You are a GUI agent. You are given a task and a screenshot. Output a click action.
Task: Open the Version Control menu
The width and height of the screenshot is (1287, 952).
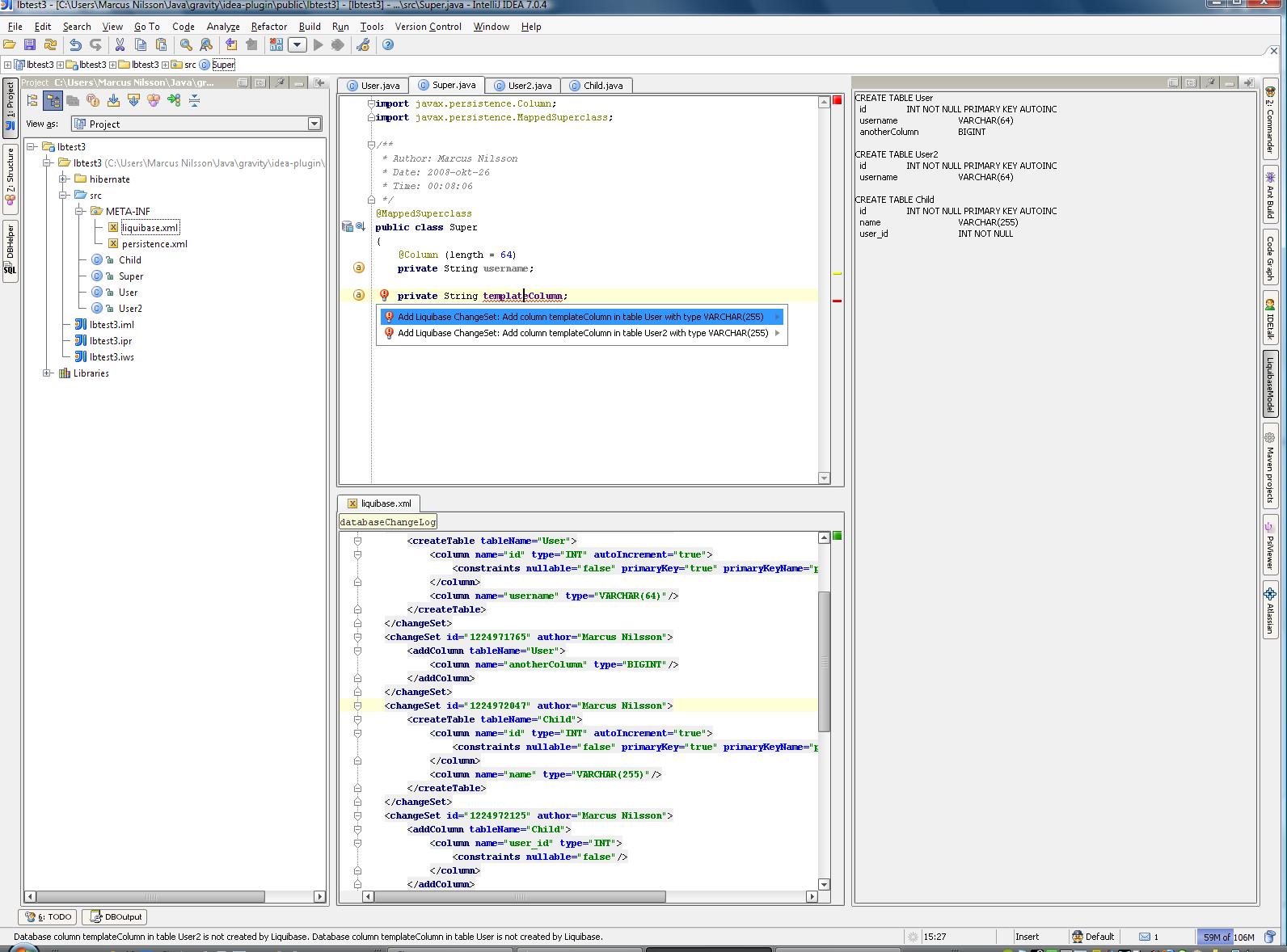click(428, 27)
